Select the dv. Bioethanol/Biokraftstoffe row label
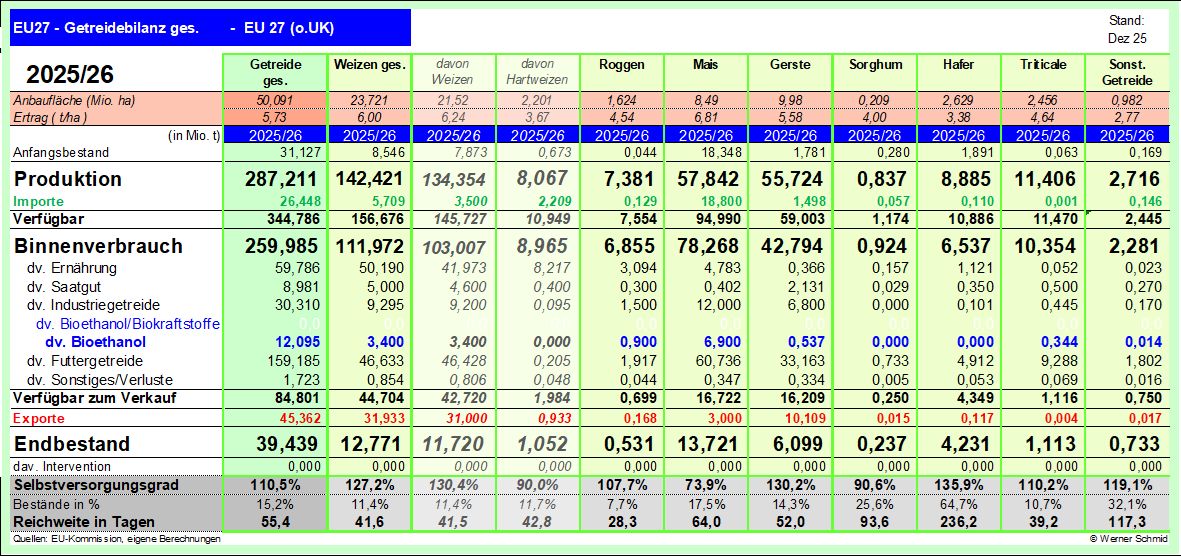The image size is (1181, 556). [x=128, y=324]
